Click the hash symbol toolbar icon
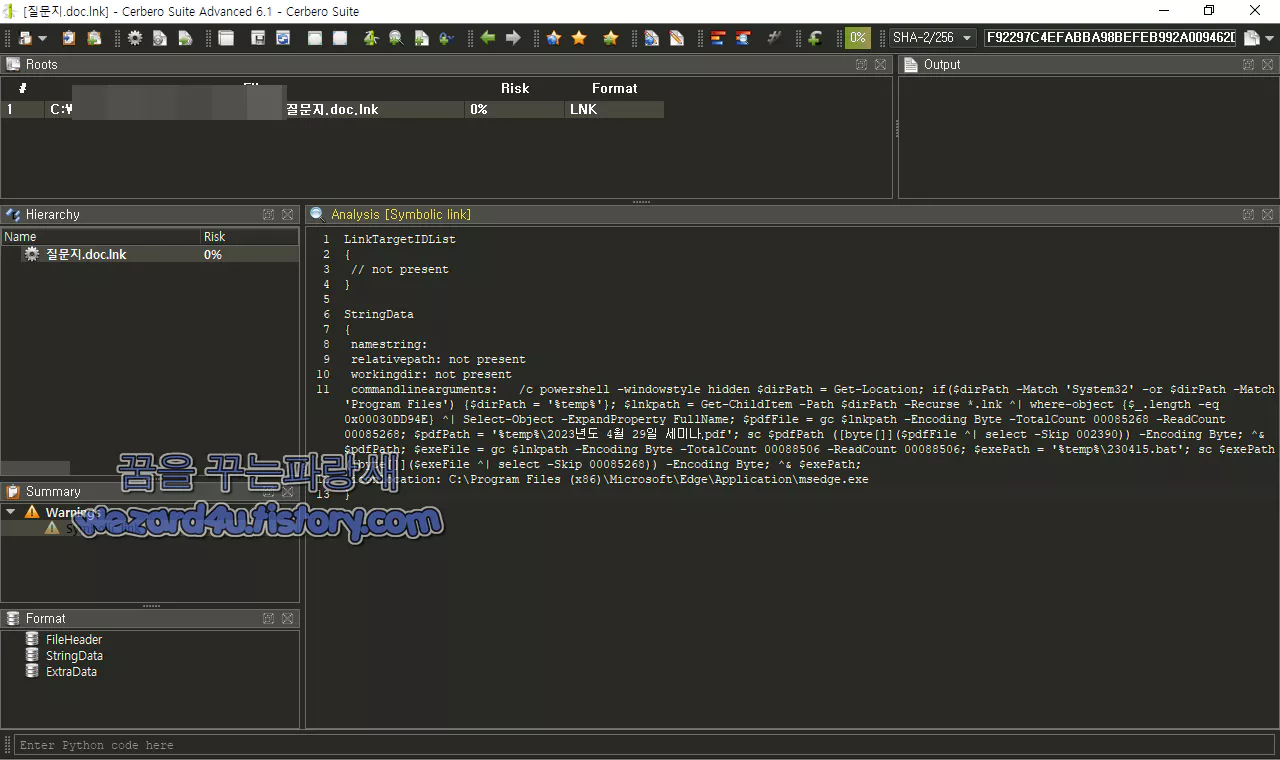 773,38
